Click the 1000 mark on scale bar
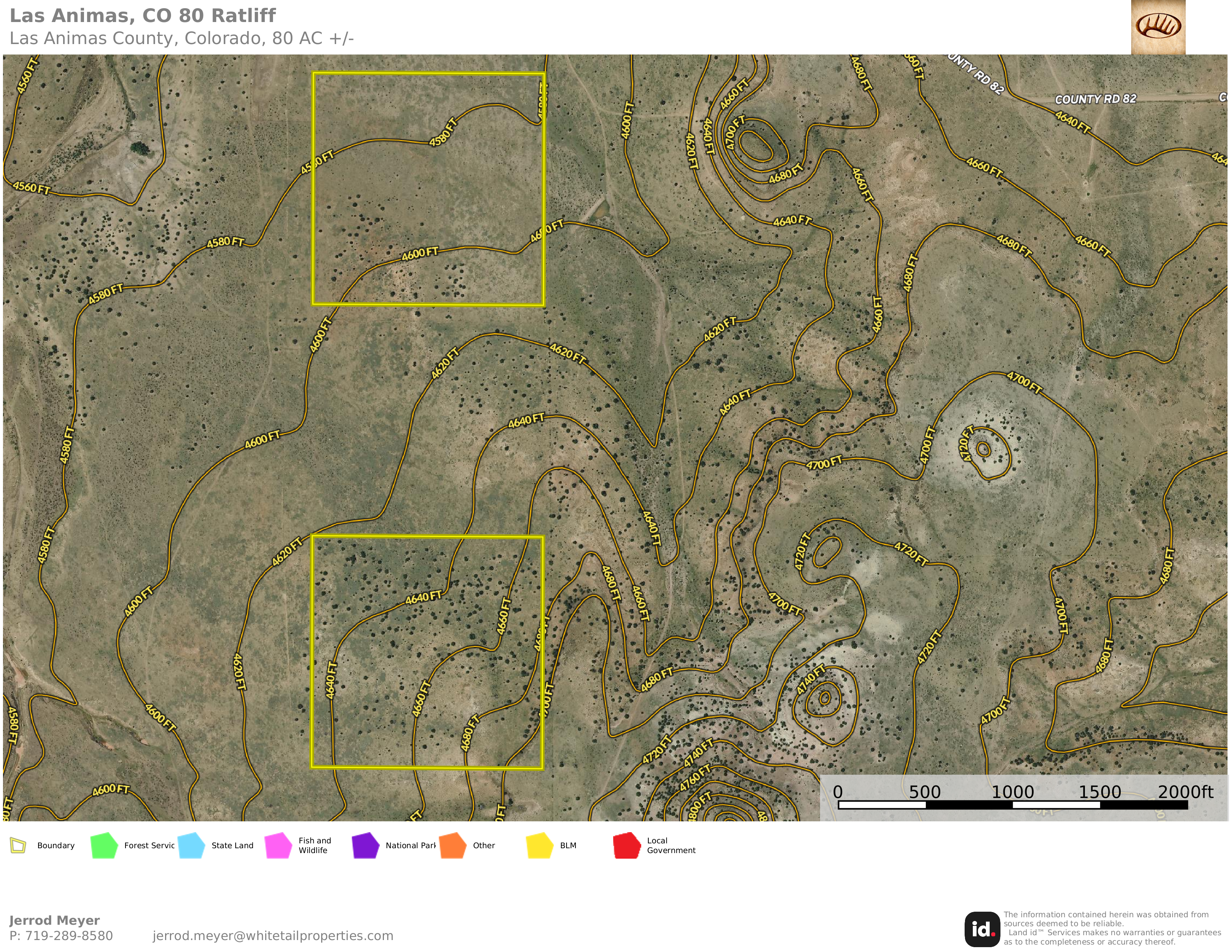Screen dimensions: 1232x952 tap(1012, 792)
